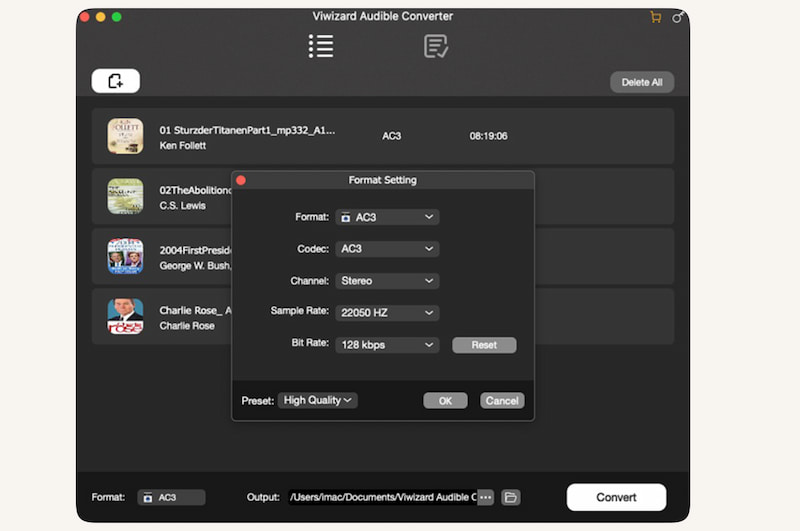
Task: Open the Bit Rate dropdown 128 kbps
Action: click(x=387, y=345)
